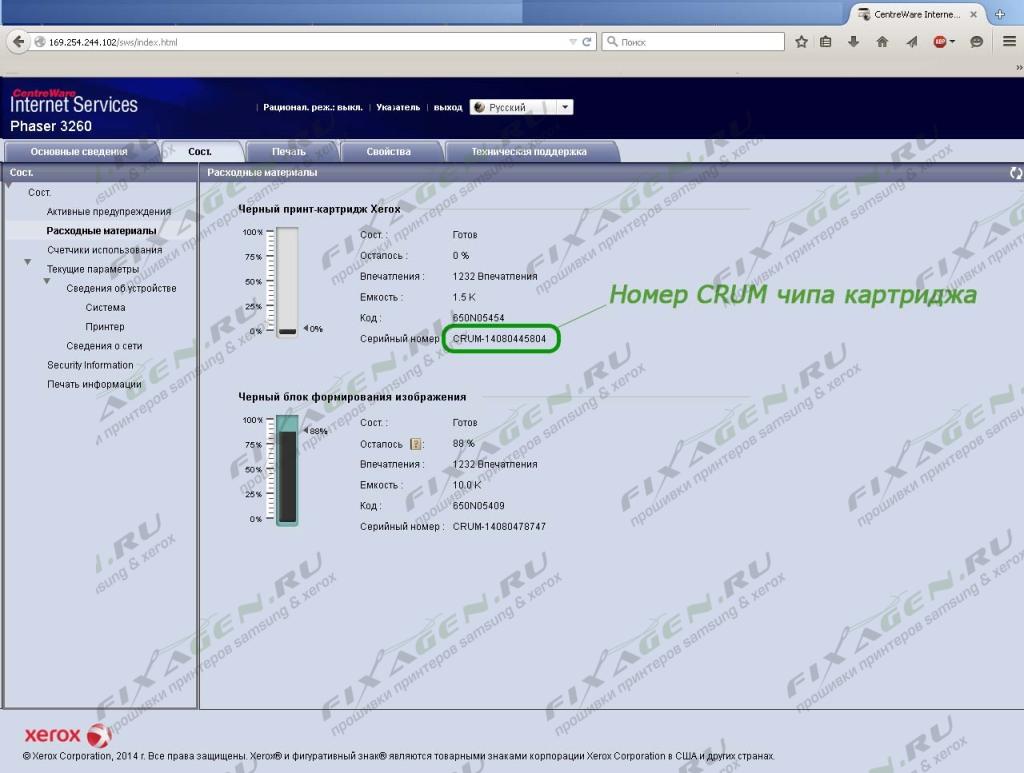Select Счетчики использования in sidebar

pyautogui.click(x=104, y=250)
